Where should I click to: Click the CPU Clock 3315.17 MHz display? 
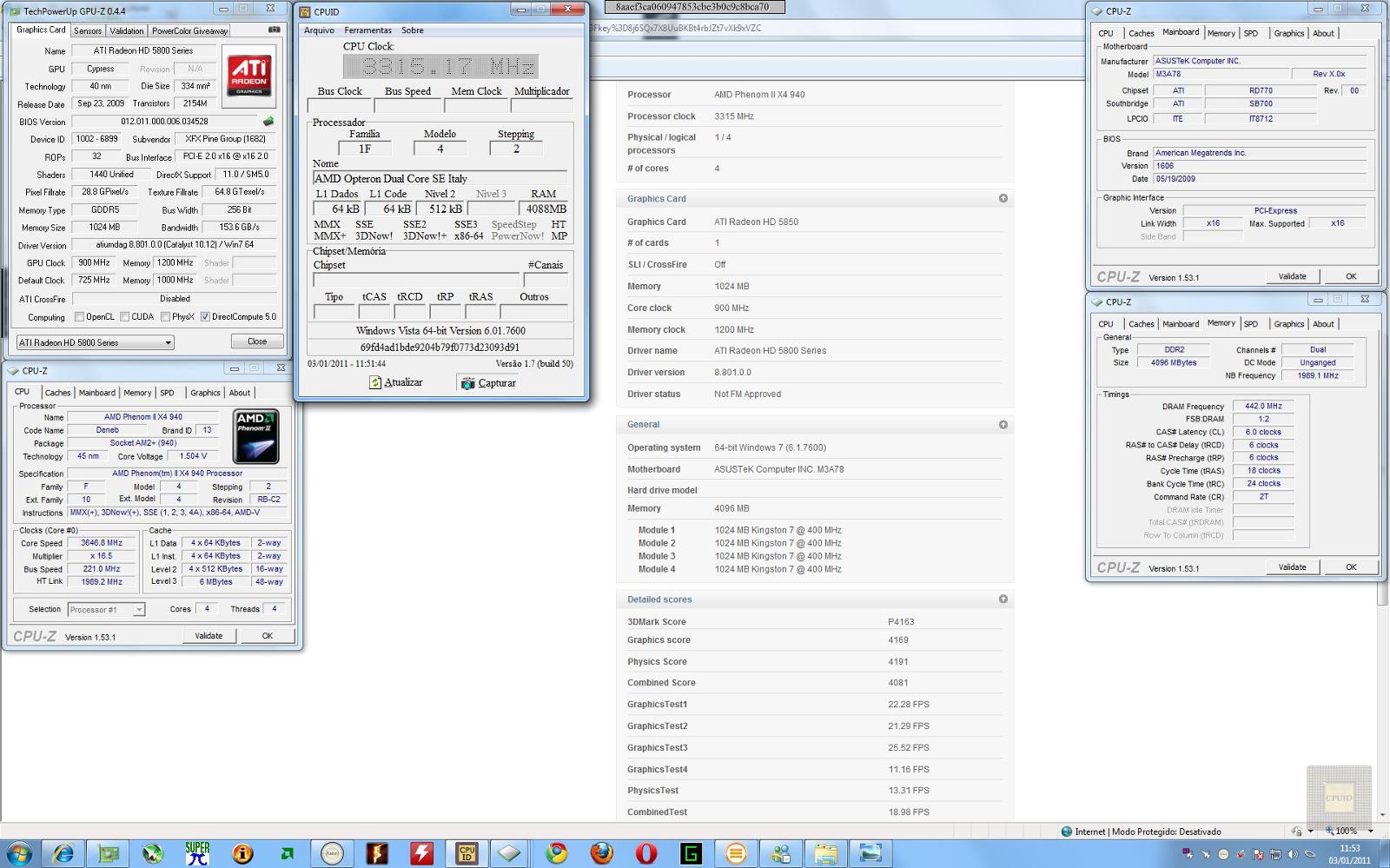click(x=440, y=66)
